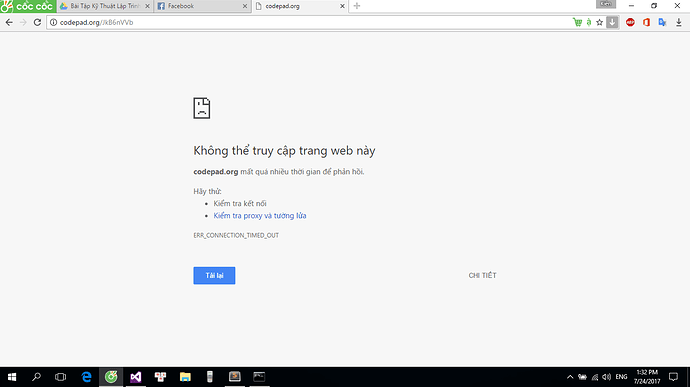The height and width of the screenshot is (387, 690).
Task: Reload the page using the refresh icon
Action: click(37, 22)
